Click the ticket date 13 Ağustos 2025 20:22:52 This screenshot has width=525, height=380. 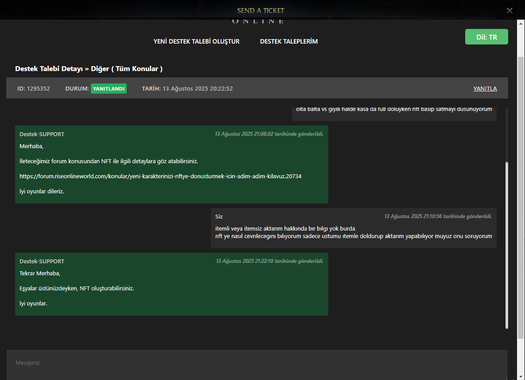(198, 89)
